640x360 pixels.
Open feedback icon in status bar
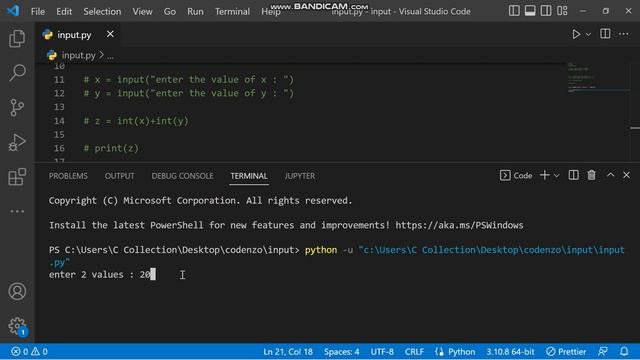coord(603,351)
